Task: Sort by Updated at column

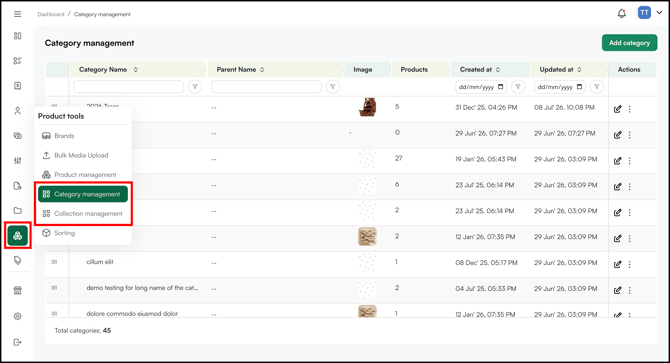Action: coord(579,70)
